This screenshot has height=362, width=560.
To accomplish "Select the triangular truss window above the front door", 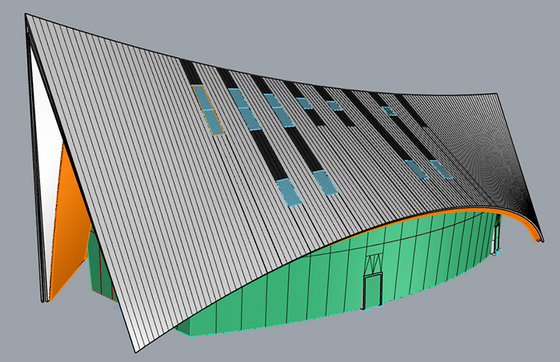I will pos(374,263).
